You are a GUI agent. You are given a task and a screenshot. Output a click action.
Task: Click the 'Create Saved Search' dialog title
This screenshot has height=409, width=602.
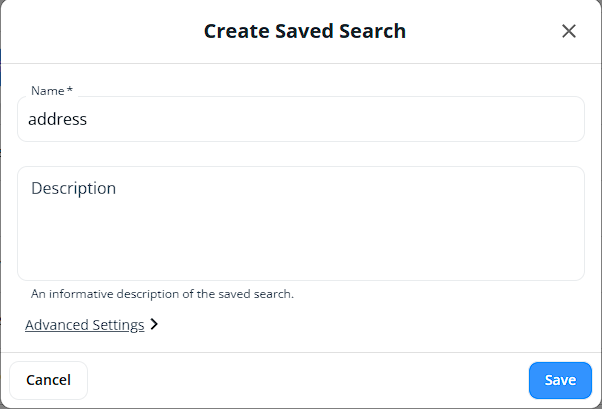pos(305,31)
